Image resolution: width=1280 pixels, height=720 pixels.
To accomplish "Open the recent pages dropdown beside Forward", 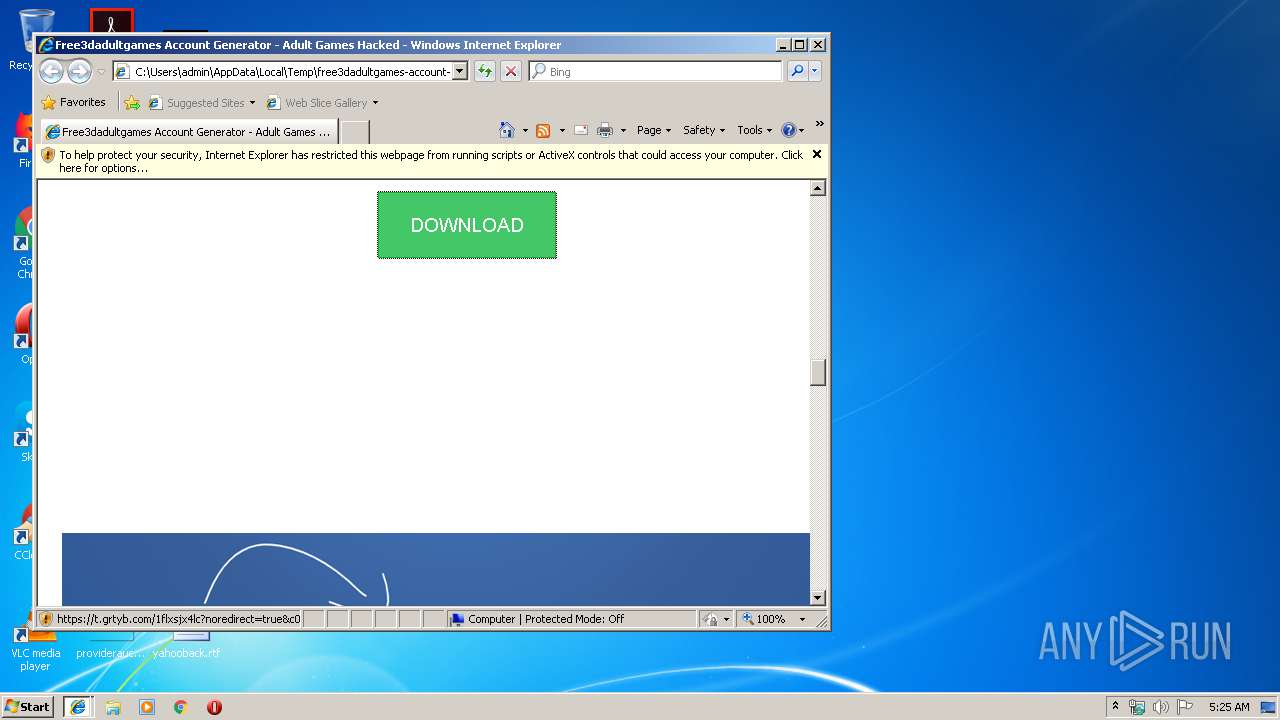I will pyautogui.click(x=101, y=72).
